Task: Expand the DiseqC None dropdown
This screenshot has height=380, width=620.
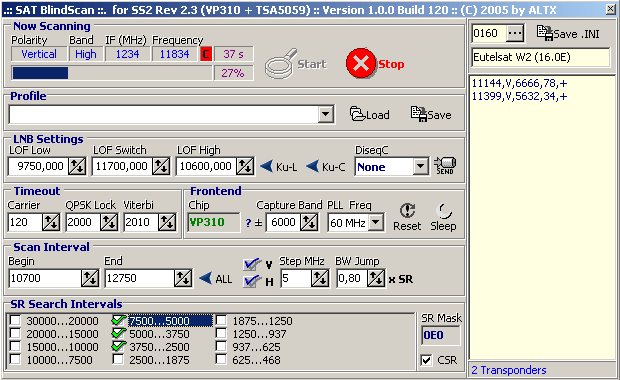Action: pos(421,166)
